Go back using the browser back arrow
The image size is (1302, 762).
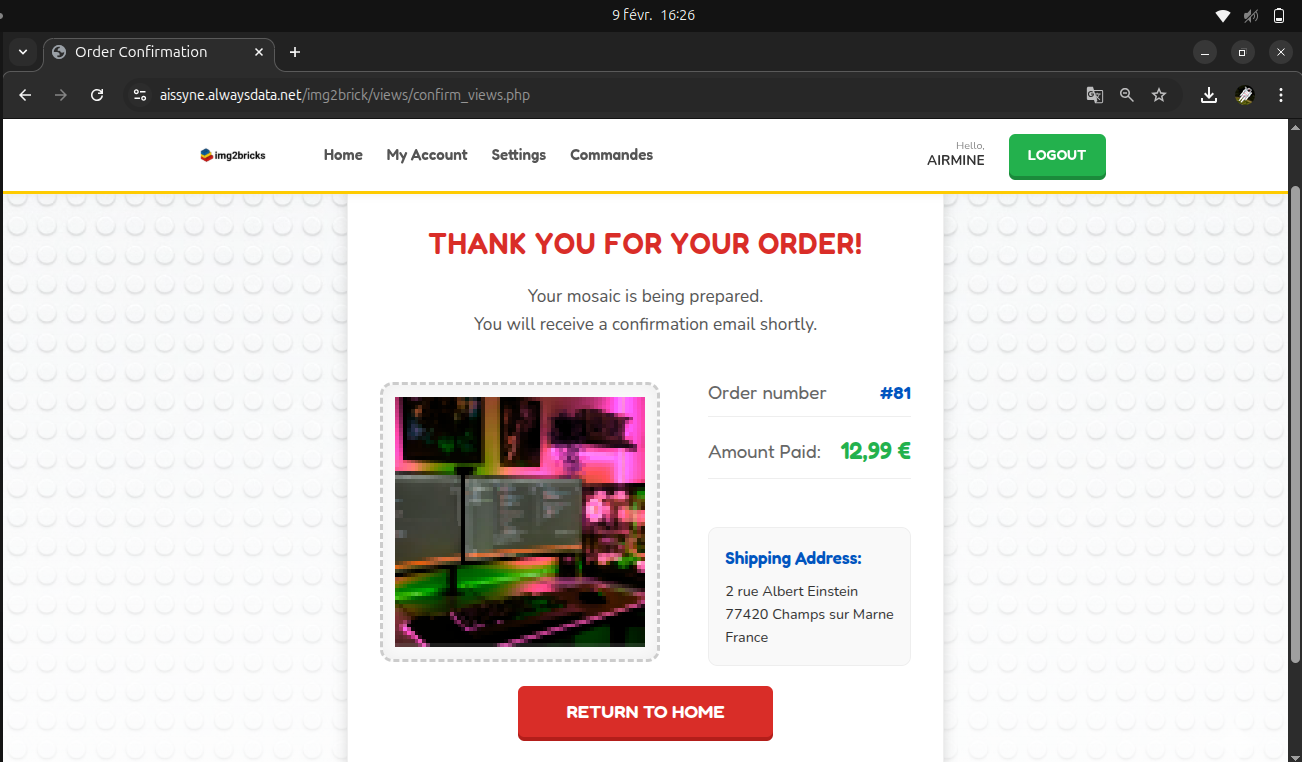click(26, 95)
